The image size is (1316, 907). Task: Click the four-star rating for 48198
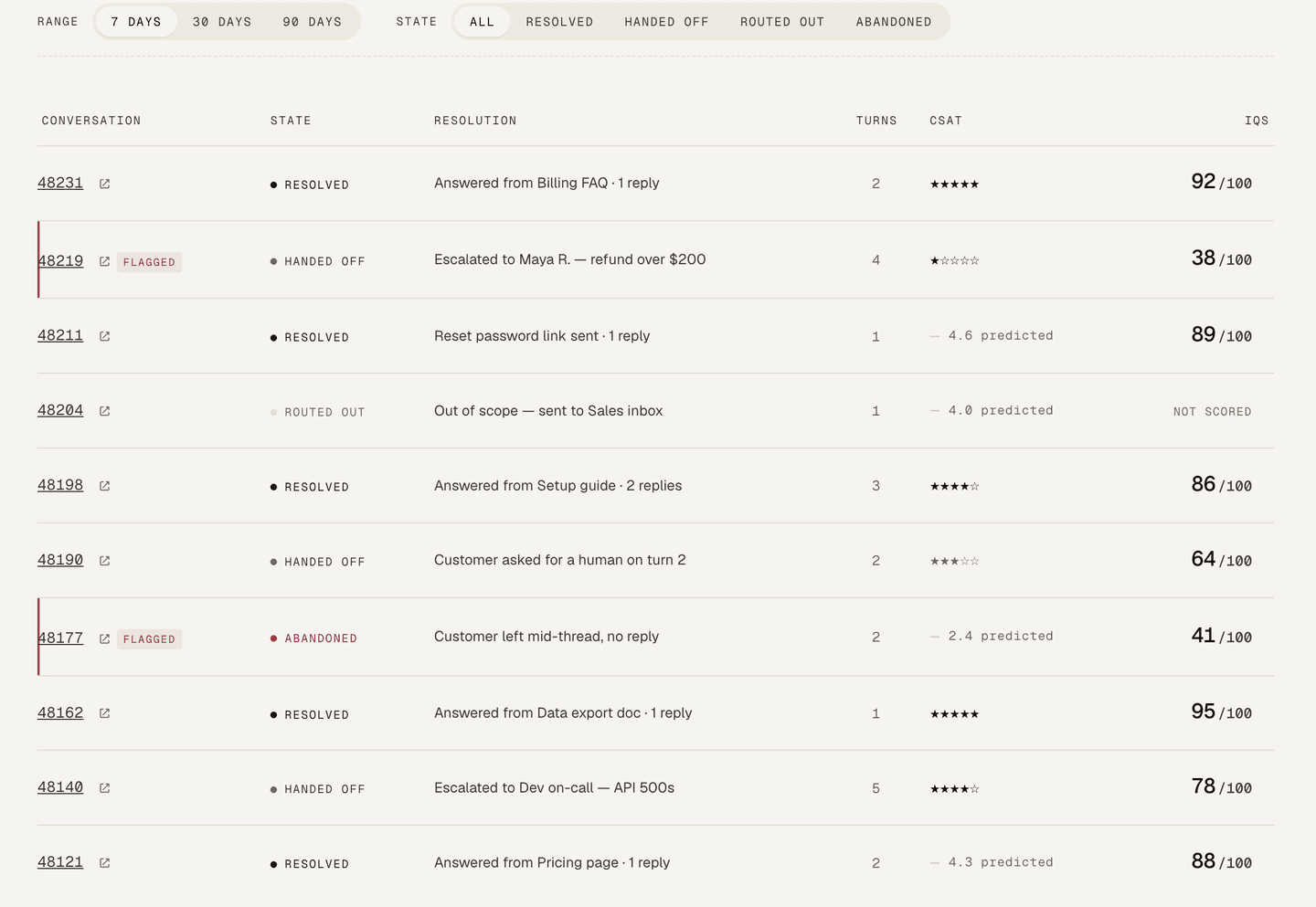(954, 487)
